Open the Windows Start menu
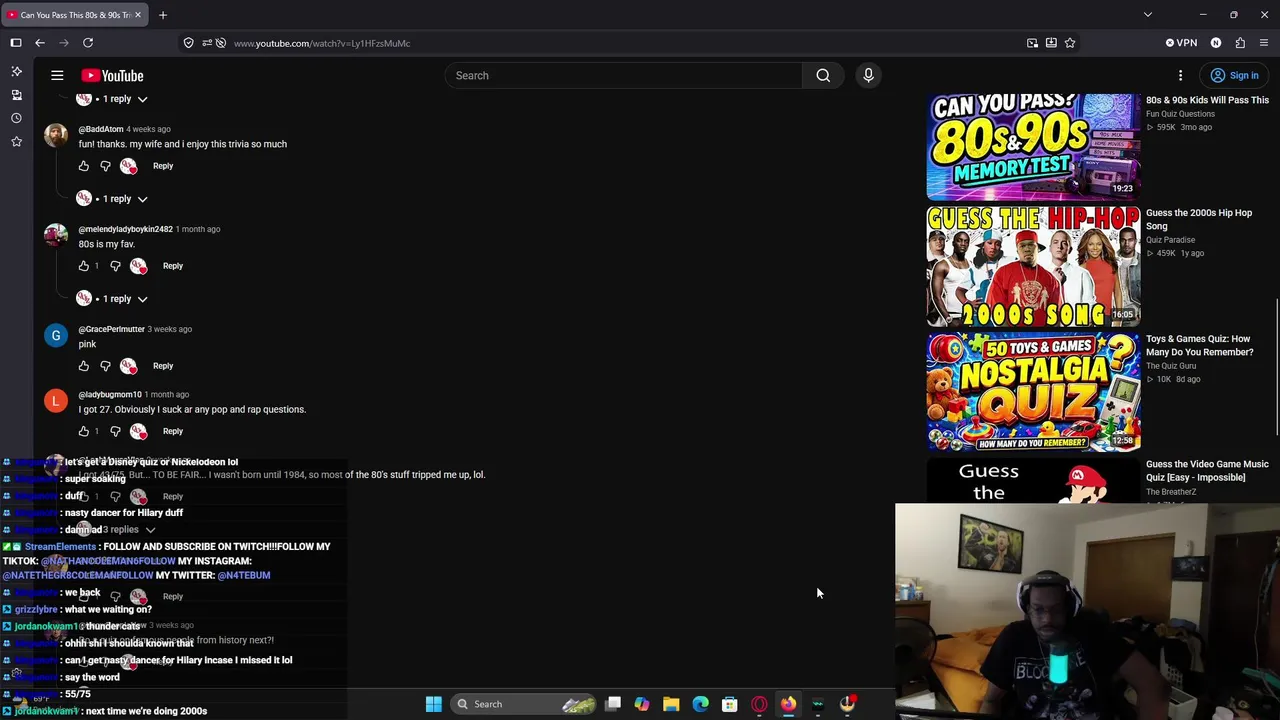 tap(434, 704)
